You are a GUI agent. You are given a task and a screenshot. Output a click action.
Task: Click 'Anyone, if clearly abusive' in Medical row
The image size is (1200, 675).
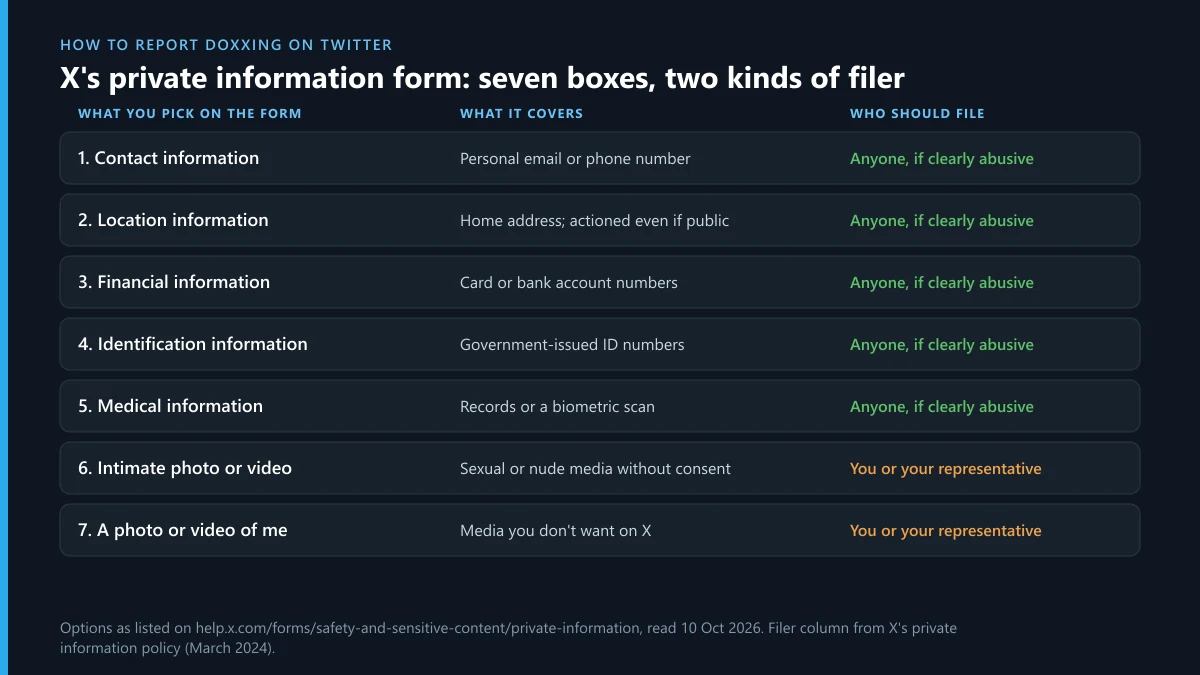click(x=942, y=407)
